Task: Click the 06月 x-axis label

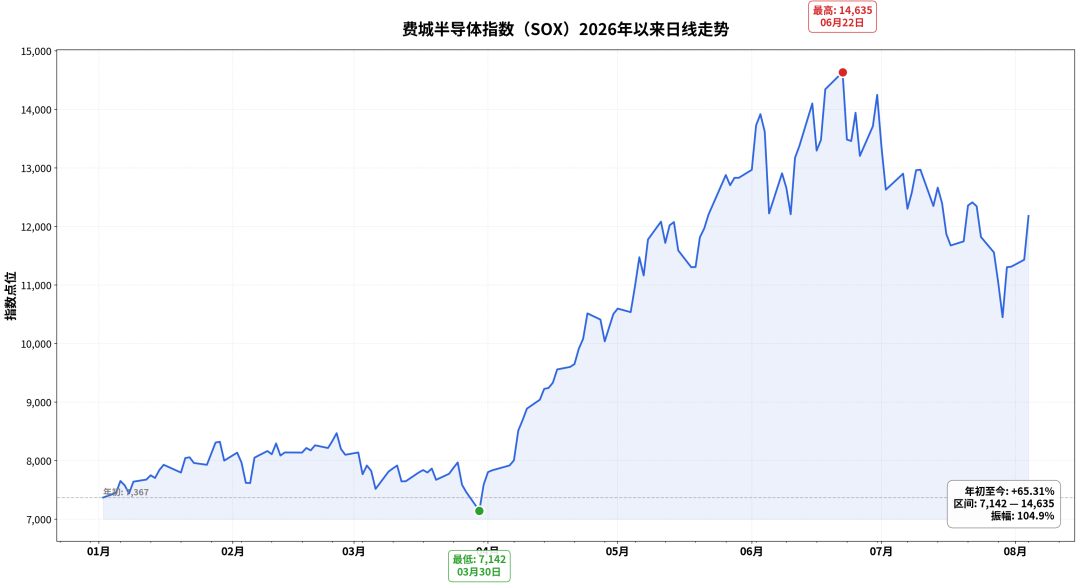Action: click(x=751, y=551)
